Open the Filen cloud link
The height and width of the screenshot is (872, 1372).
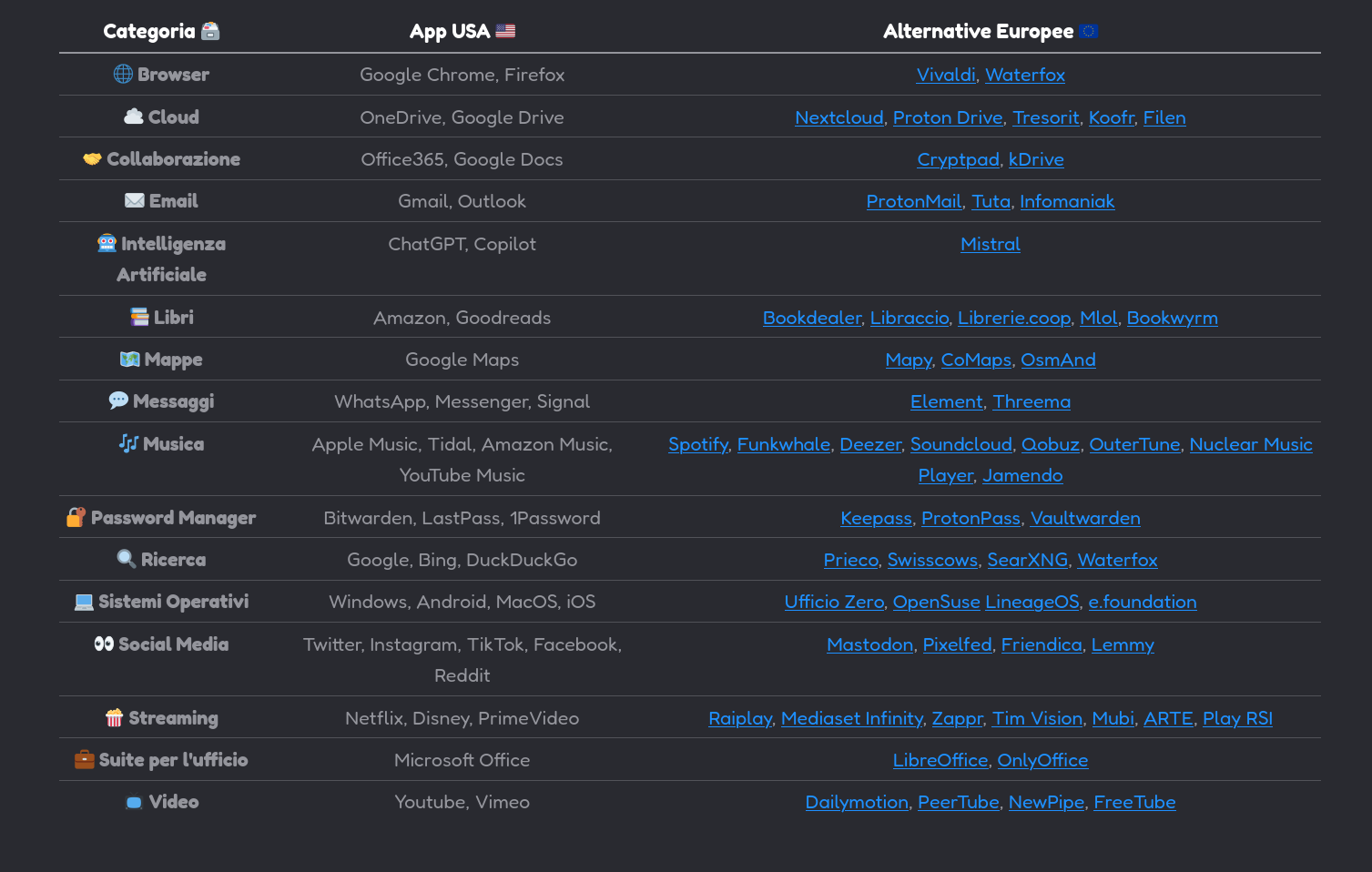(1164, 117)
